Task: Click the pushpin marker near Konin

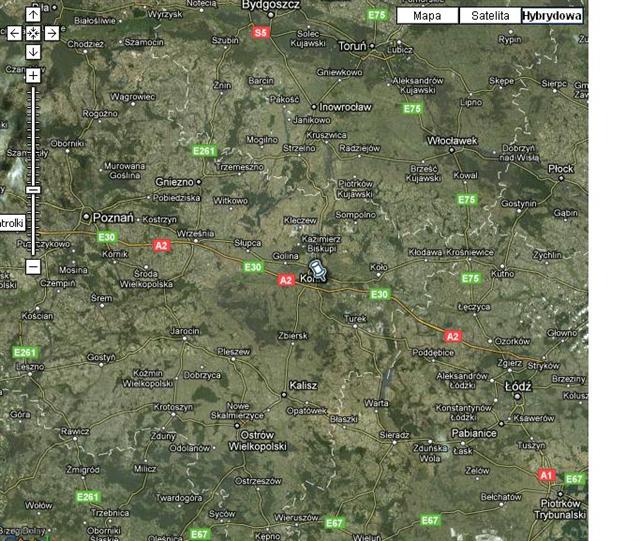Action: click(319, 269)
